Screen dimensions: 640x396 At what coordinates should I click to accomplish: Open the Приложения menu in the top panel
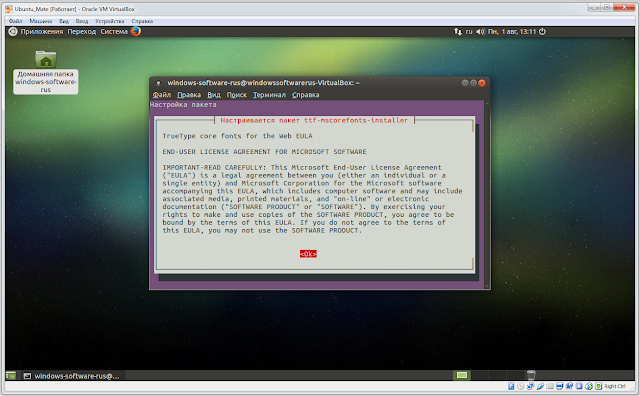coord(42,31)
